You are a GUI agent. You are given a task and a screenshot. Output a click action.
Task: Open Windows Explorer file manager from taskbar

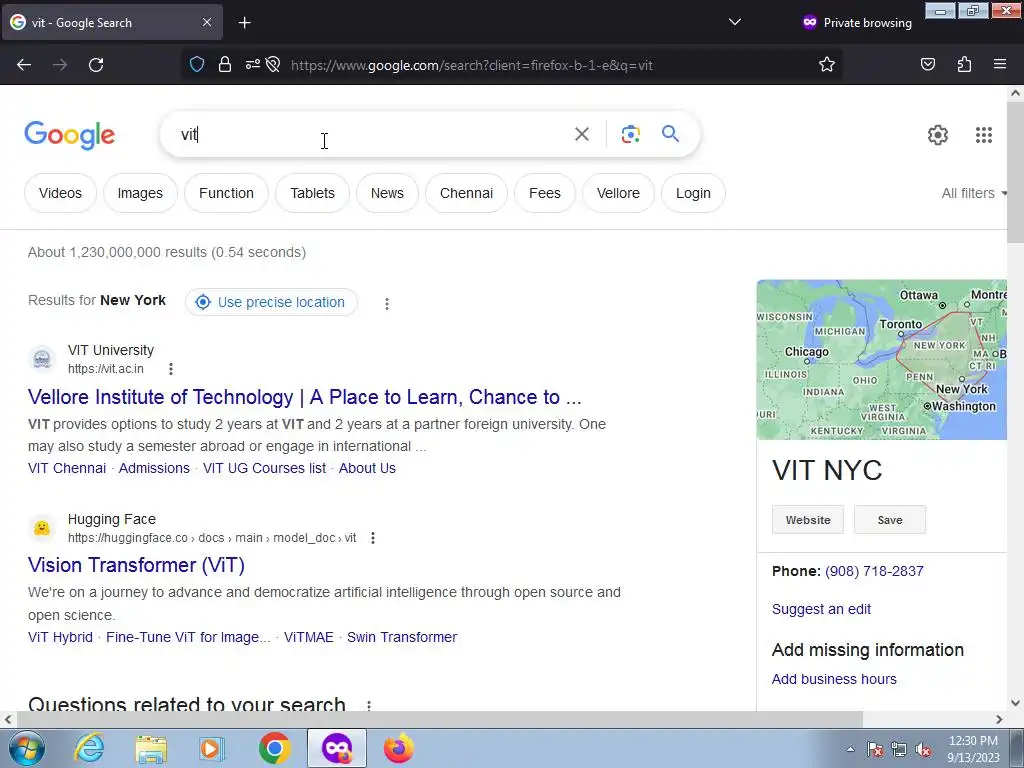click(x=151, y=748)
